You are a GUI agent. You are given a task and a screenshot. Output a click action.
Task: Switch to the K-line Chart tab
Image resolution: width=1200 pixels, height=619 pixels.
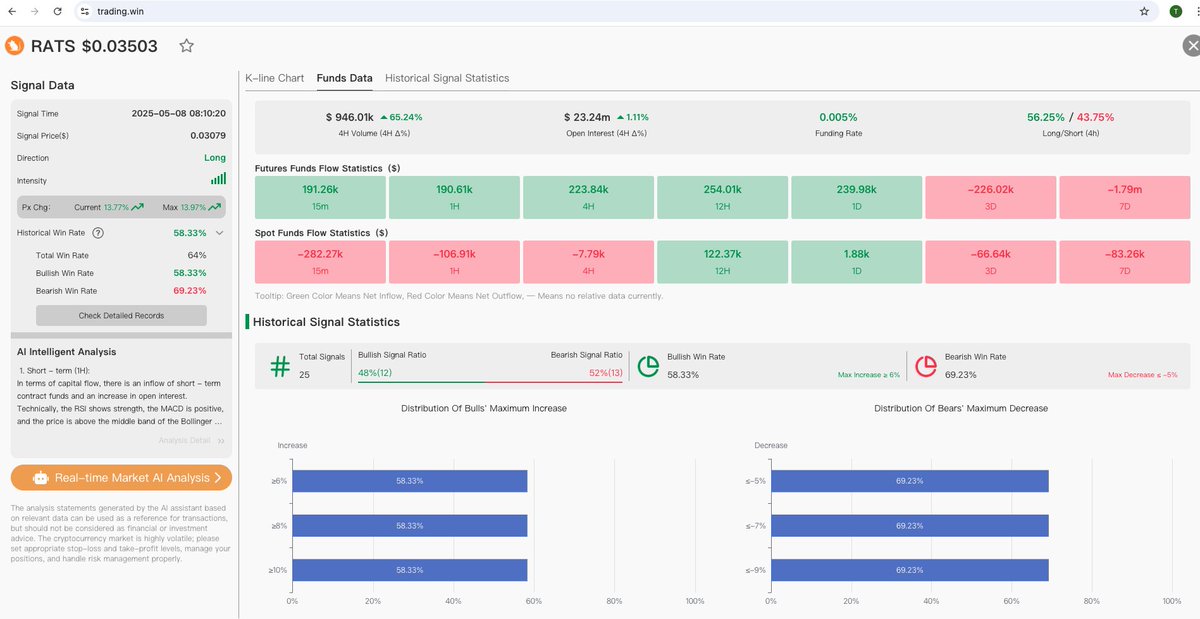coord(275,78)
